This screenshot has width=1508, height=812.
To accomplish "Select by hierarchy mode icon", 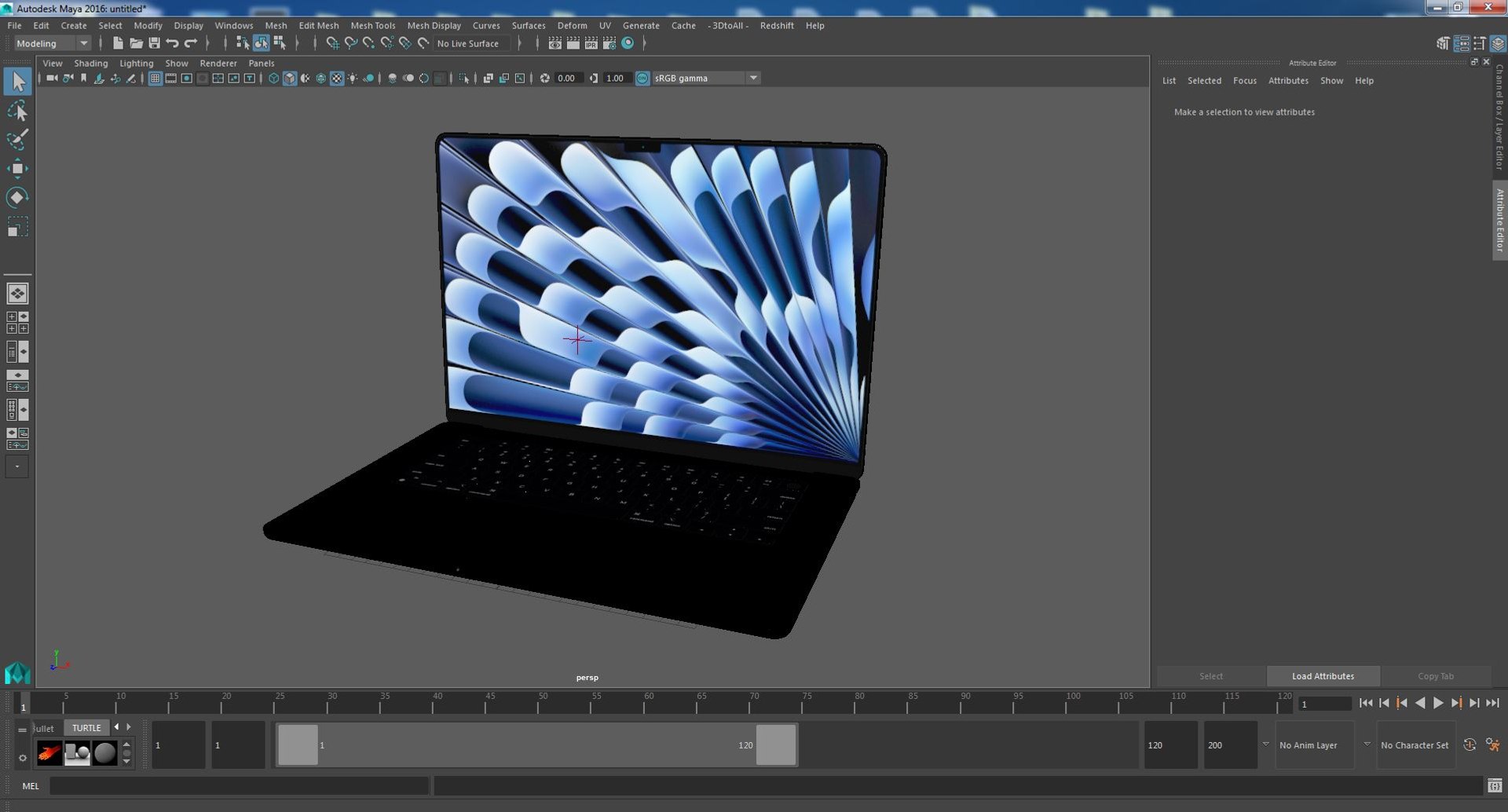I will point(243,43).
